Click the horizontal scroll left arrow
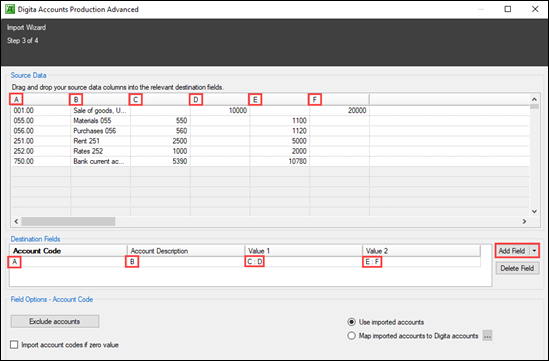 16,221
